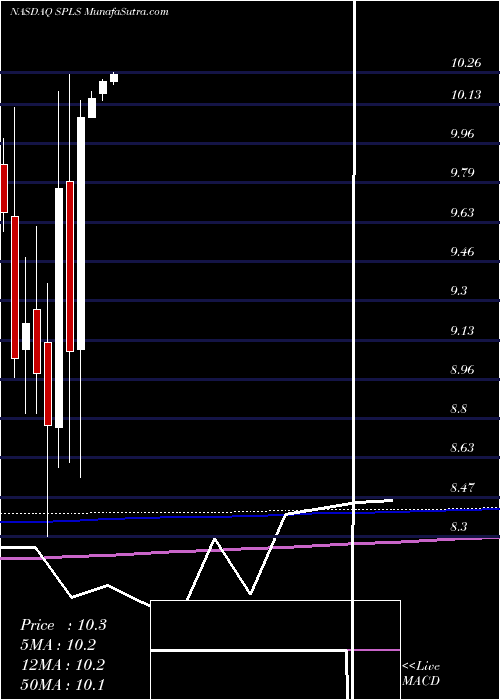Click the topmost small white candle near 10.26
The height and width of the screenshot is (700, 500).
pos(114,78)
